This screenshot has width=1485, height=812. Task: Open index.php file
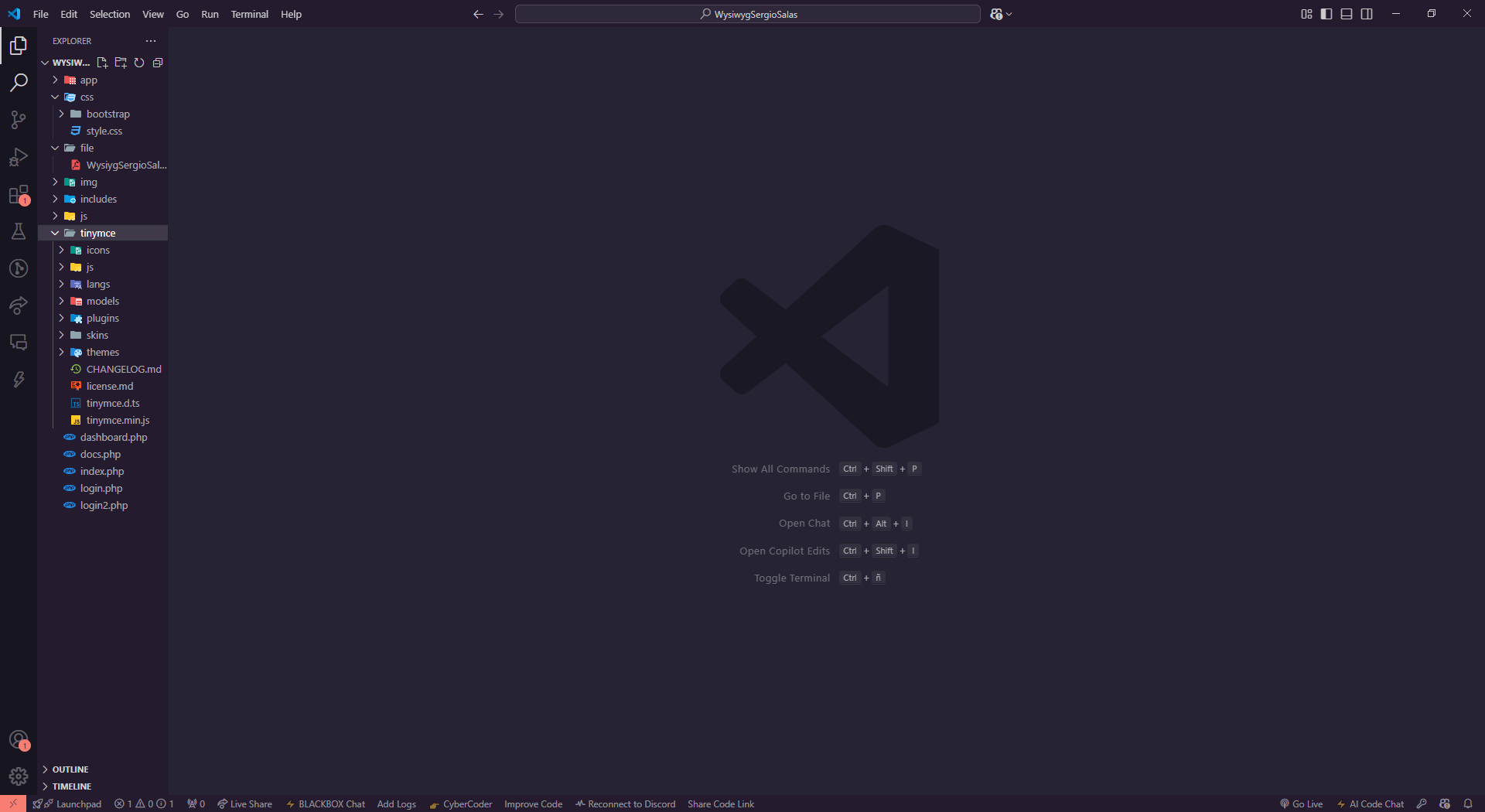pyautogui.click(x=104, y=472)
